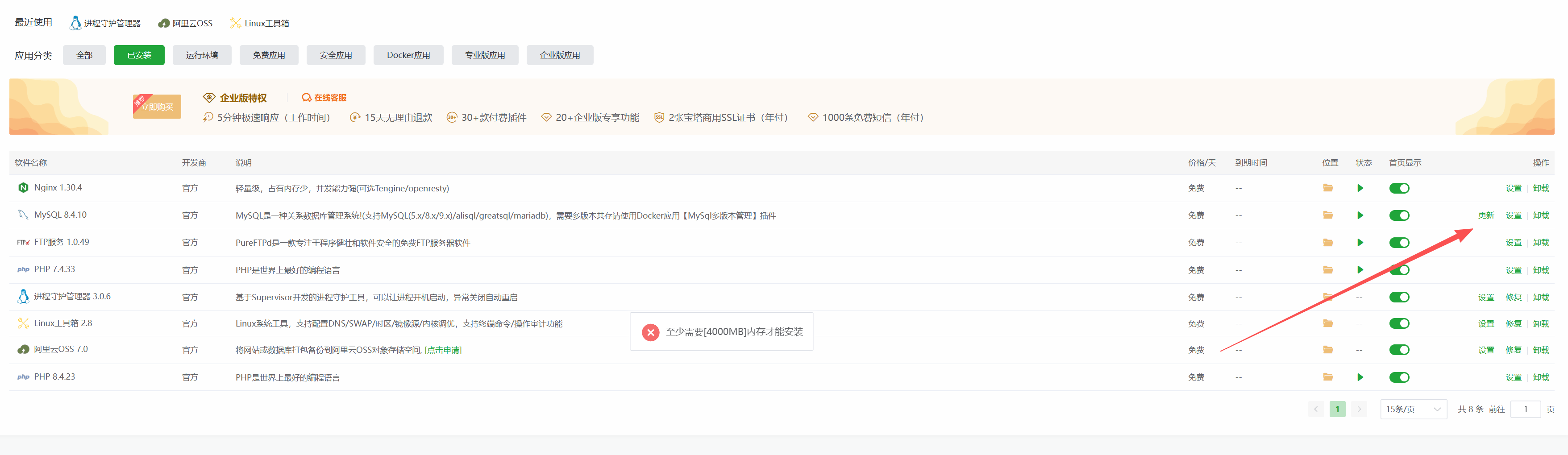The height and width of the screenshot is (455, 1568).
Task: Open 设置 for PHP 7.4.33
Action: coord(1513,269)
